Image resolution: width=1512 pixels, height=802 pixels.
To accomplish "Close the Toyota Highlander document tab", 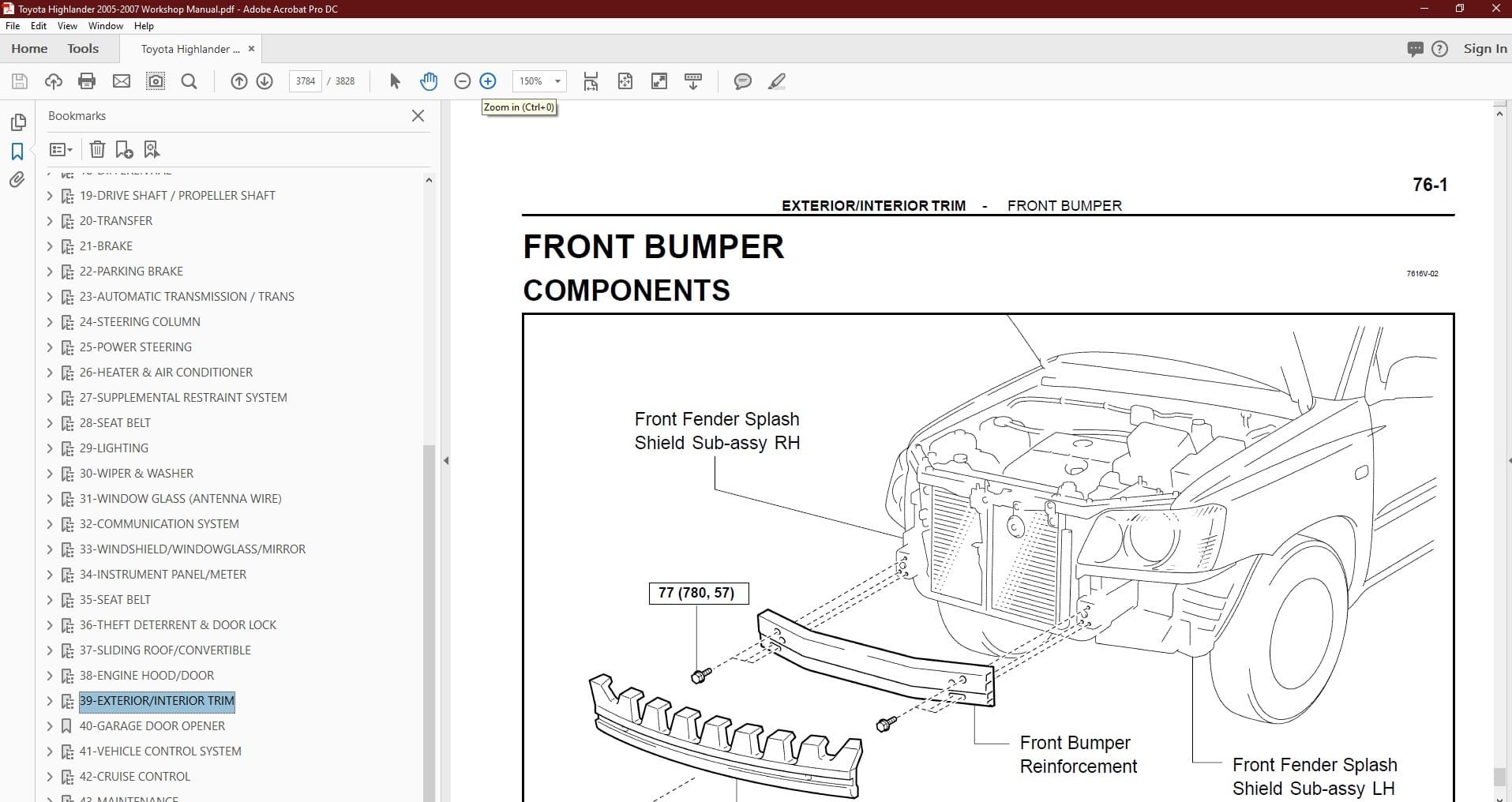I will 251,49.
